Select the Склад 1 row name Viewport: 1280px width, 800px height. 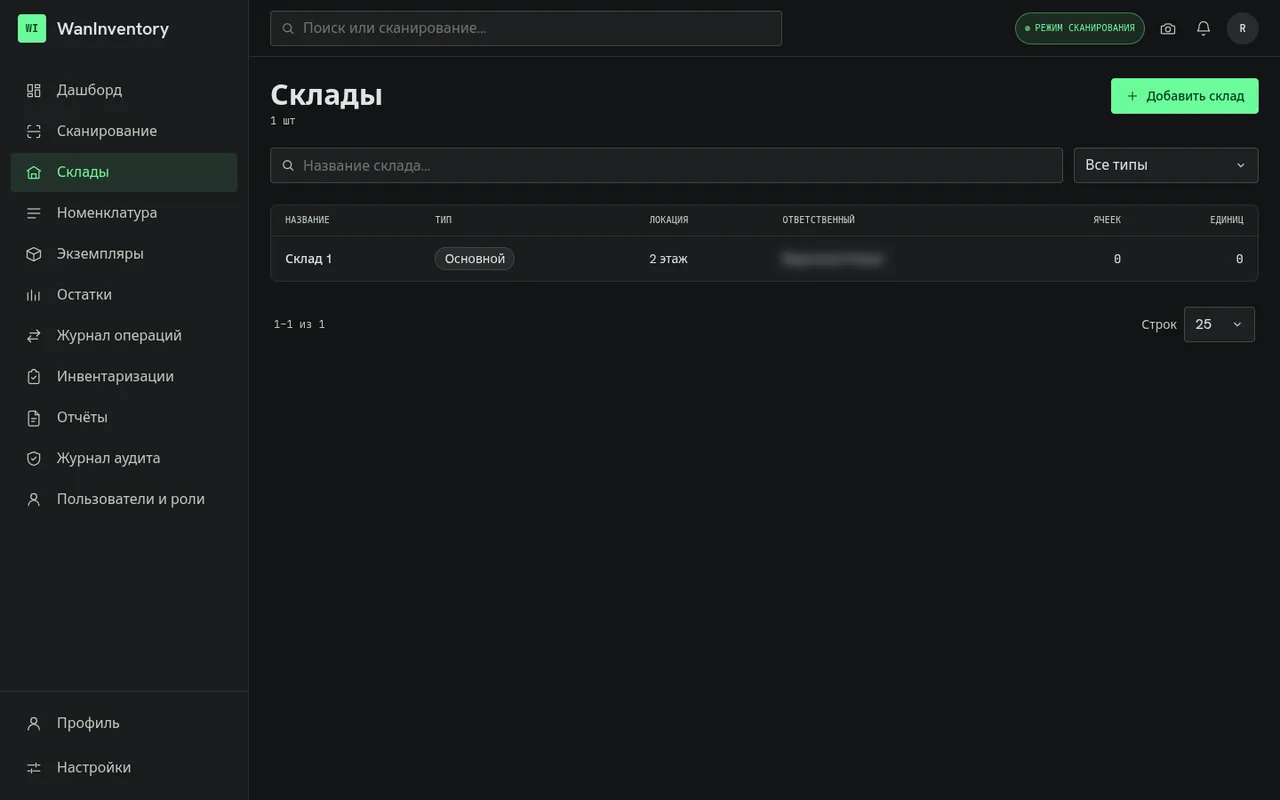click(x=309, y=259)
